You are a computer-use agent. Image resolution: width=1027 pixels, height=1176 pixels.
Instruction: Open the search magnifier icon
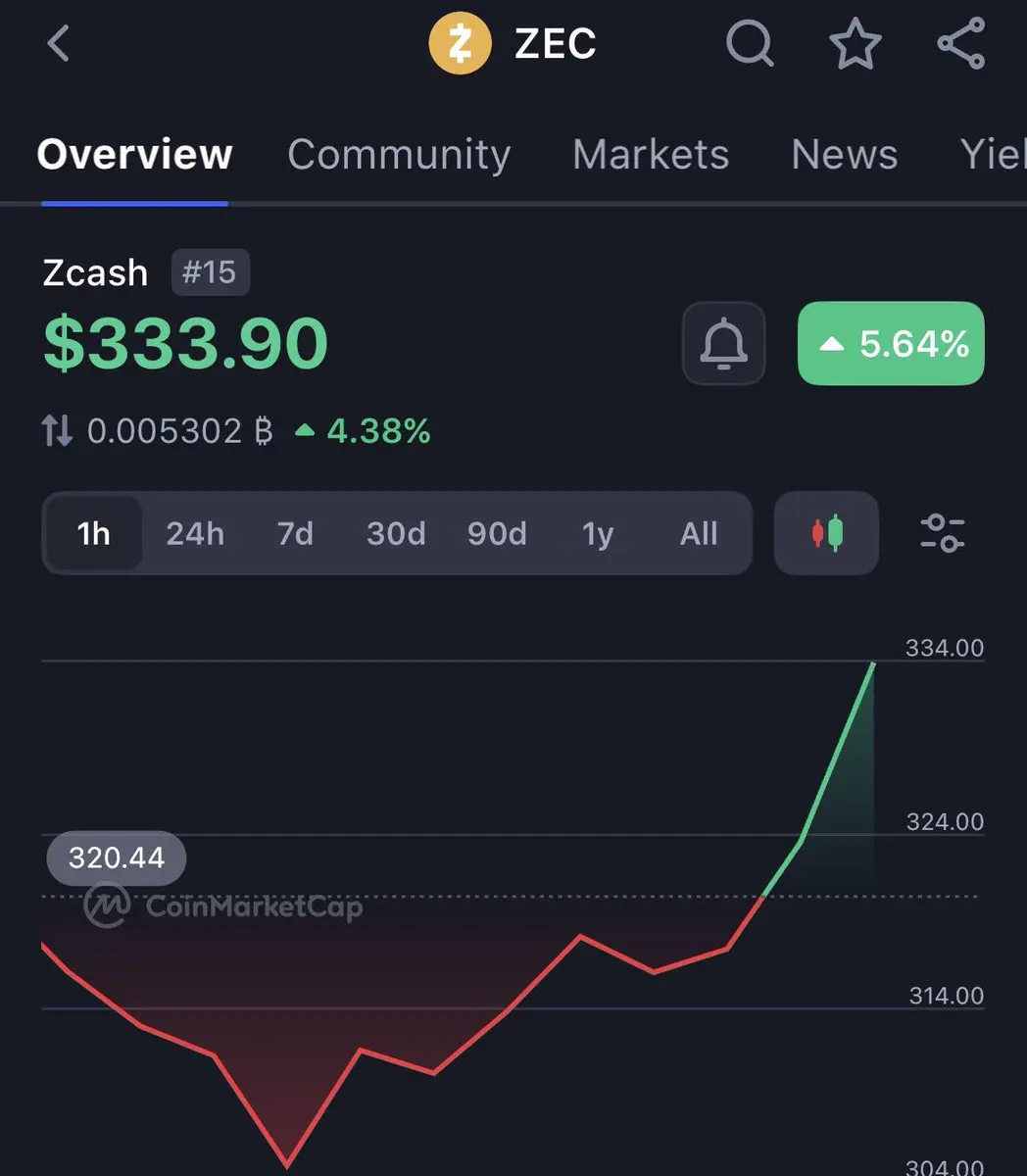click(750, 44)
